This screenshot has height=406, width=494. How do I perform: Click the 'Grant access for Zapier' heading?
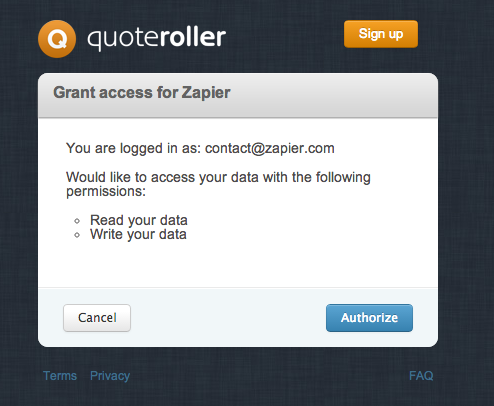(142, 92)
